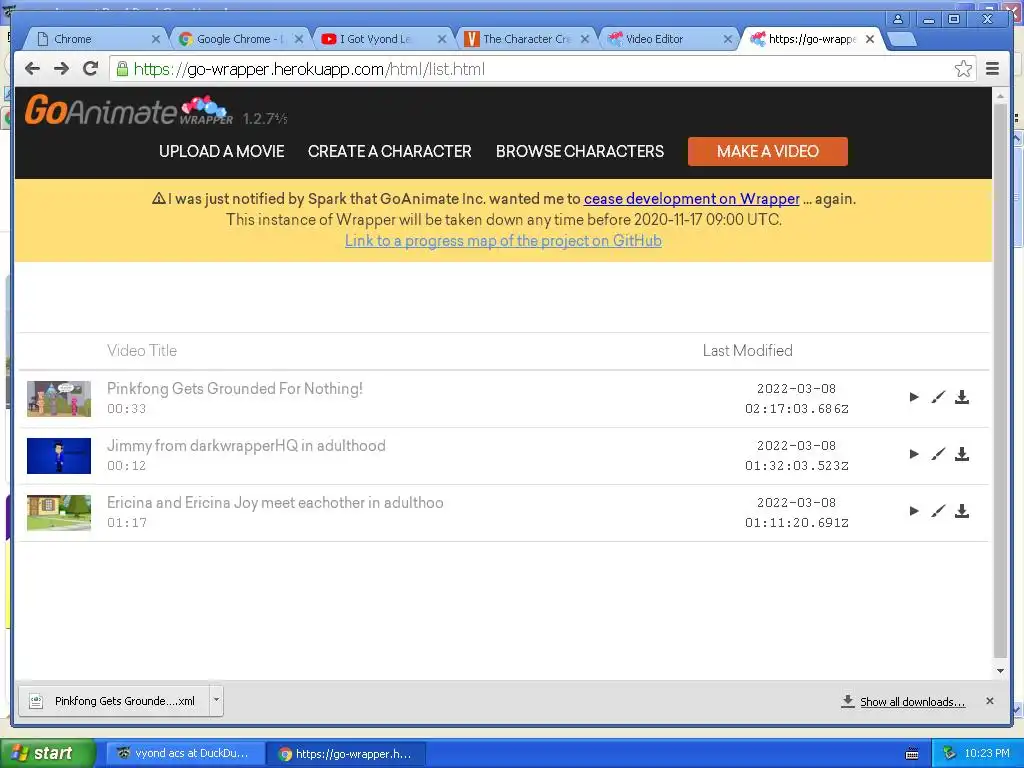1024x768 pixels.
Task: Open BROWSE CHARACTERS
Action: coord(580,152)
